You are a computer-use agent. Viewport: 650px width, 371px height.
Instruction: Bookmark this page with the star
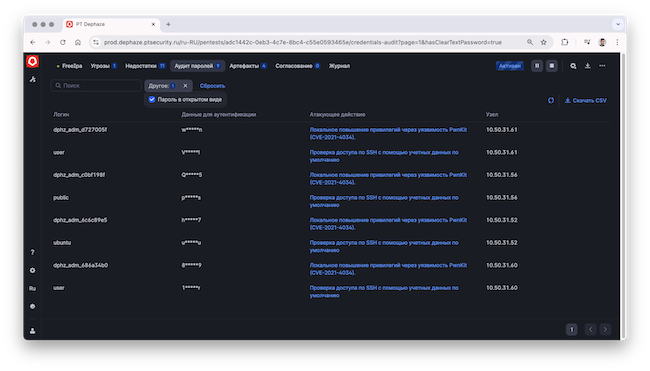[x=543, y=42]
